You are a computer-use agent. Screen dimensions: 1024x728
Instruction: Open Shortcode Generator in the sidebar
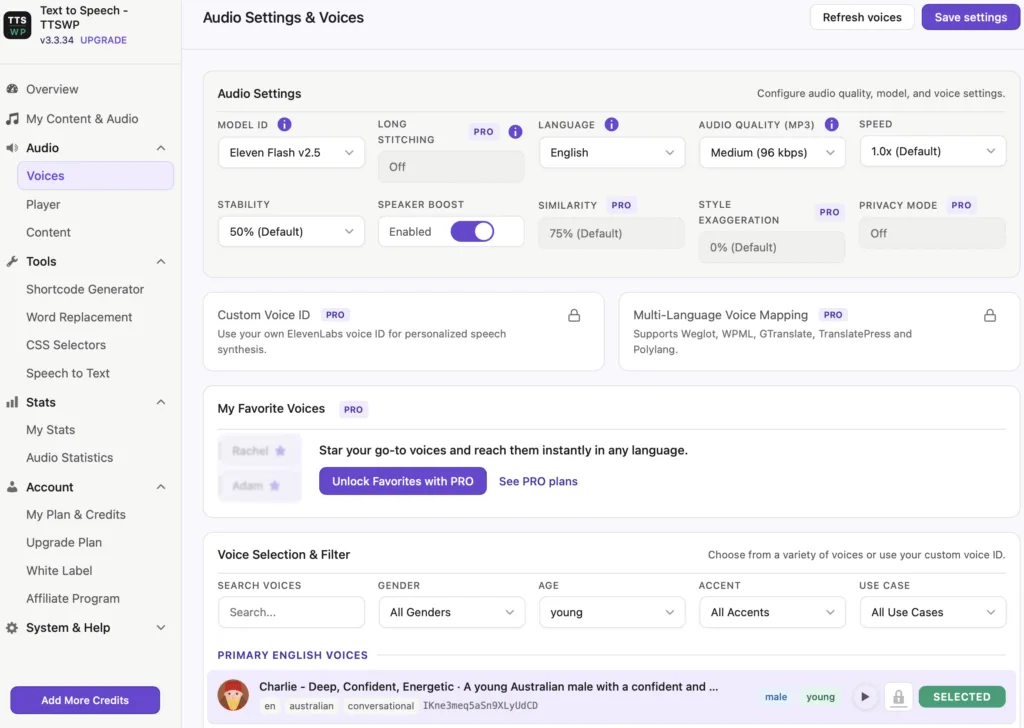85,289
